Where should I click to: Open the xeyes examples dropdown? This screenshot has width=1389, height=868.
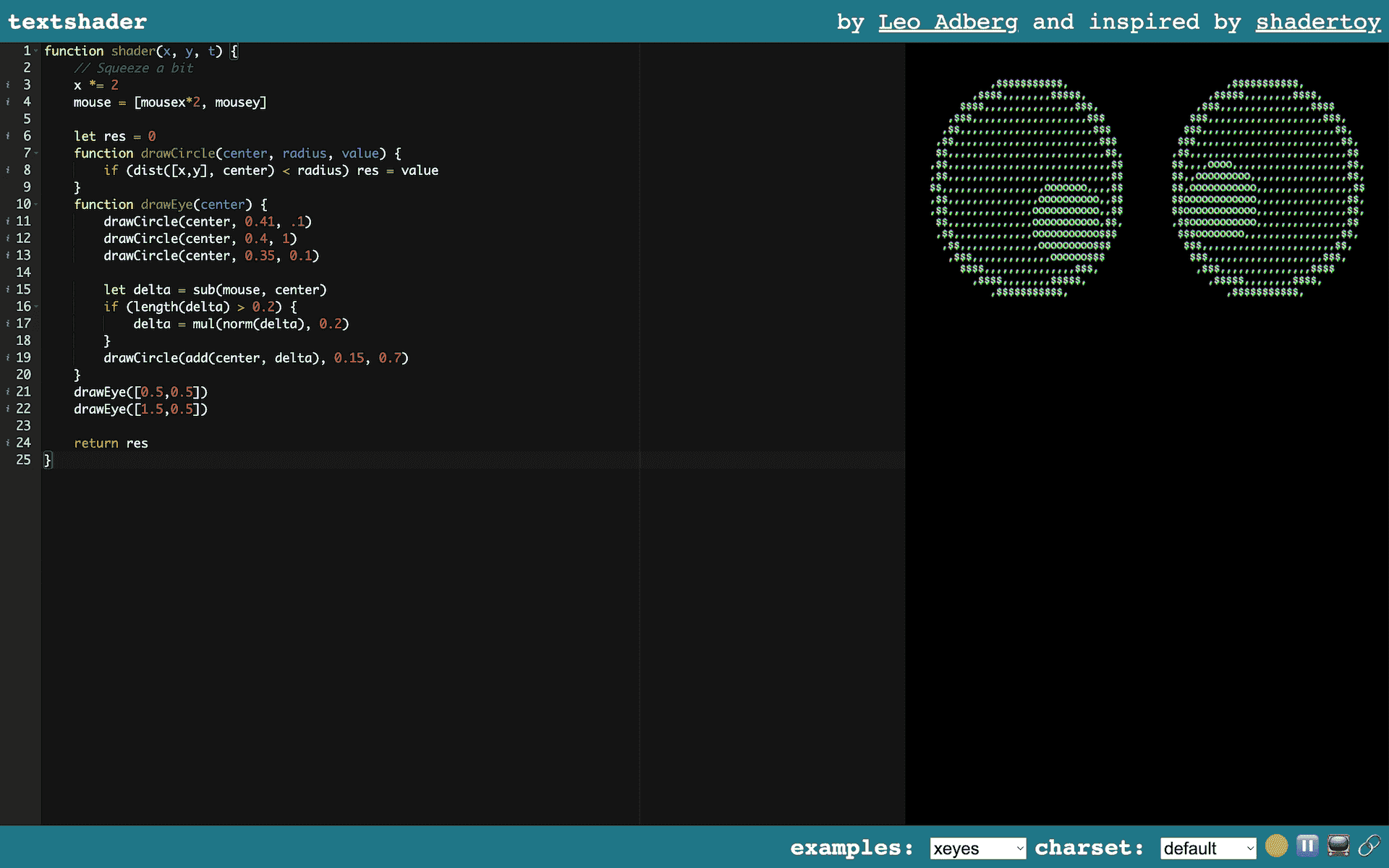tap(977, 848)
